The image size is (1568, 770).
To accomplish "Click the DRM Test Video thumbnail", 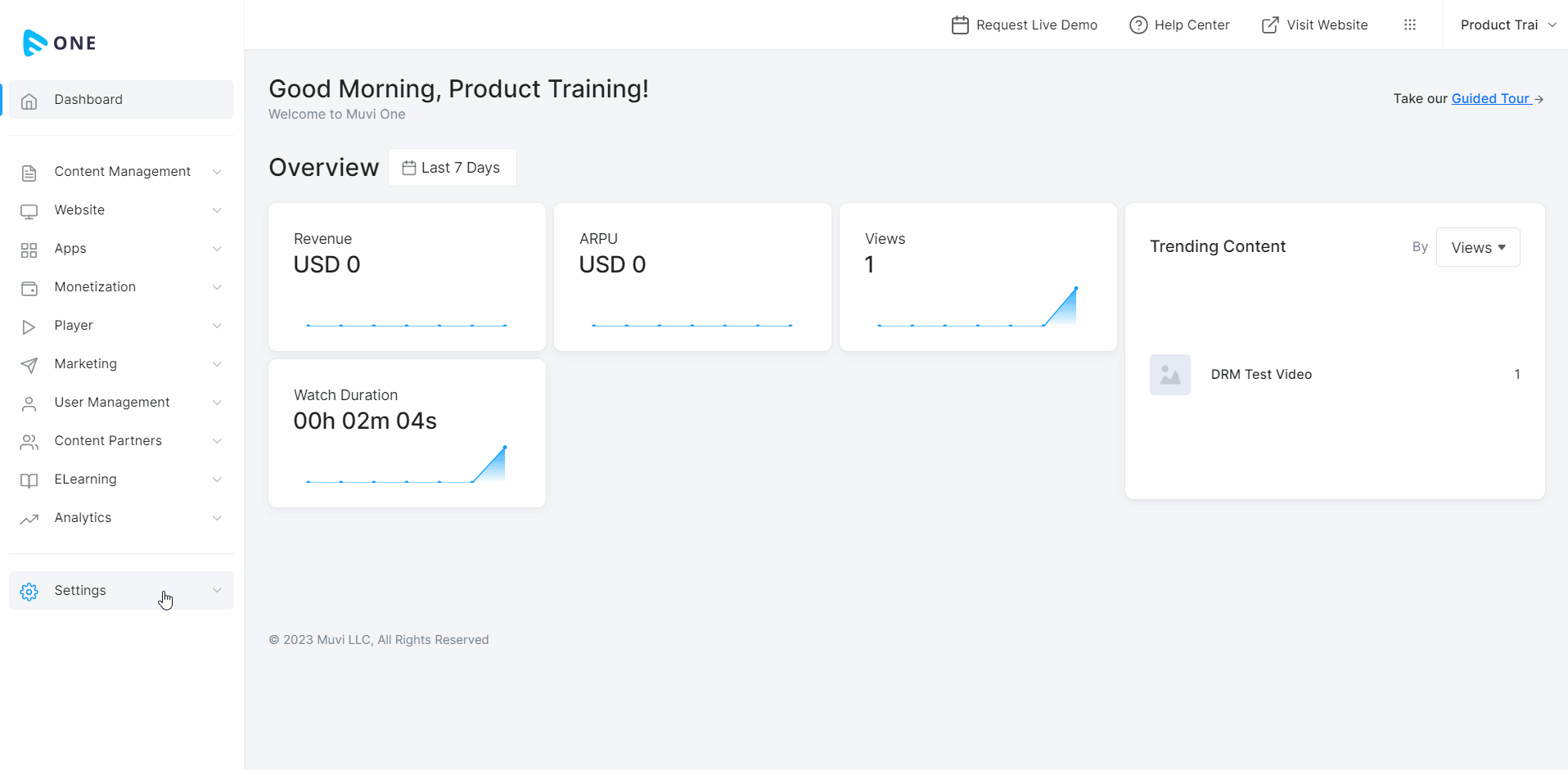I will click(x=1170, y=375).
